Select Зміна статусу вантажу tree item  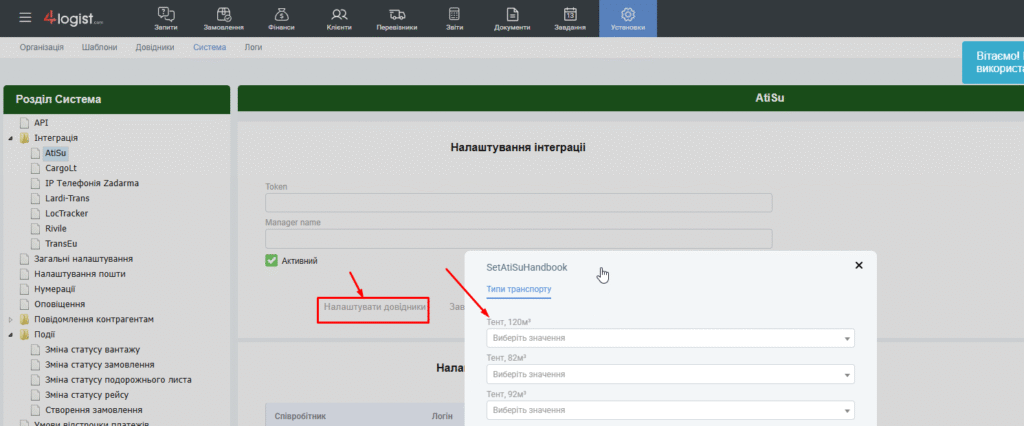click(92, 350)
